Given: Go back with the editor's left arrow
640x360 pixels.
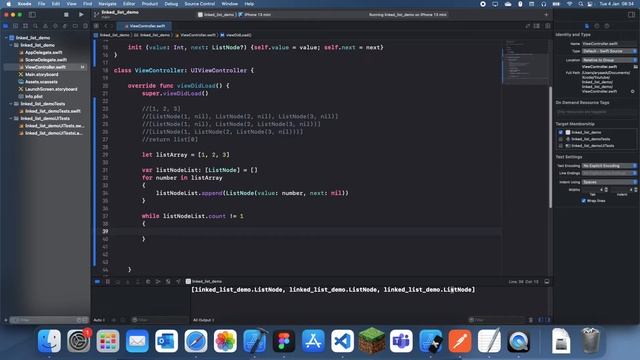Looking at the screenshot, I should [x=105, y=26].
